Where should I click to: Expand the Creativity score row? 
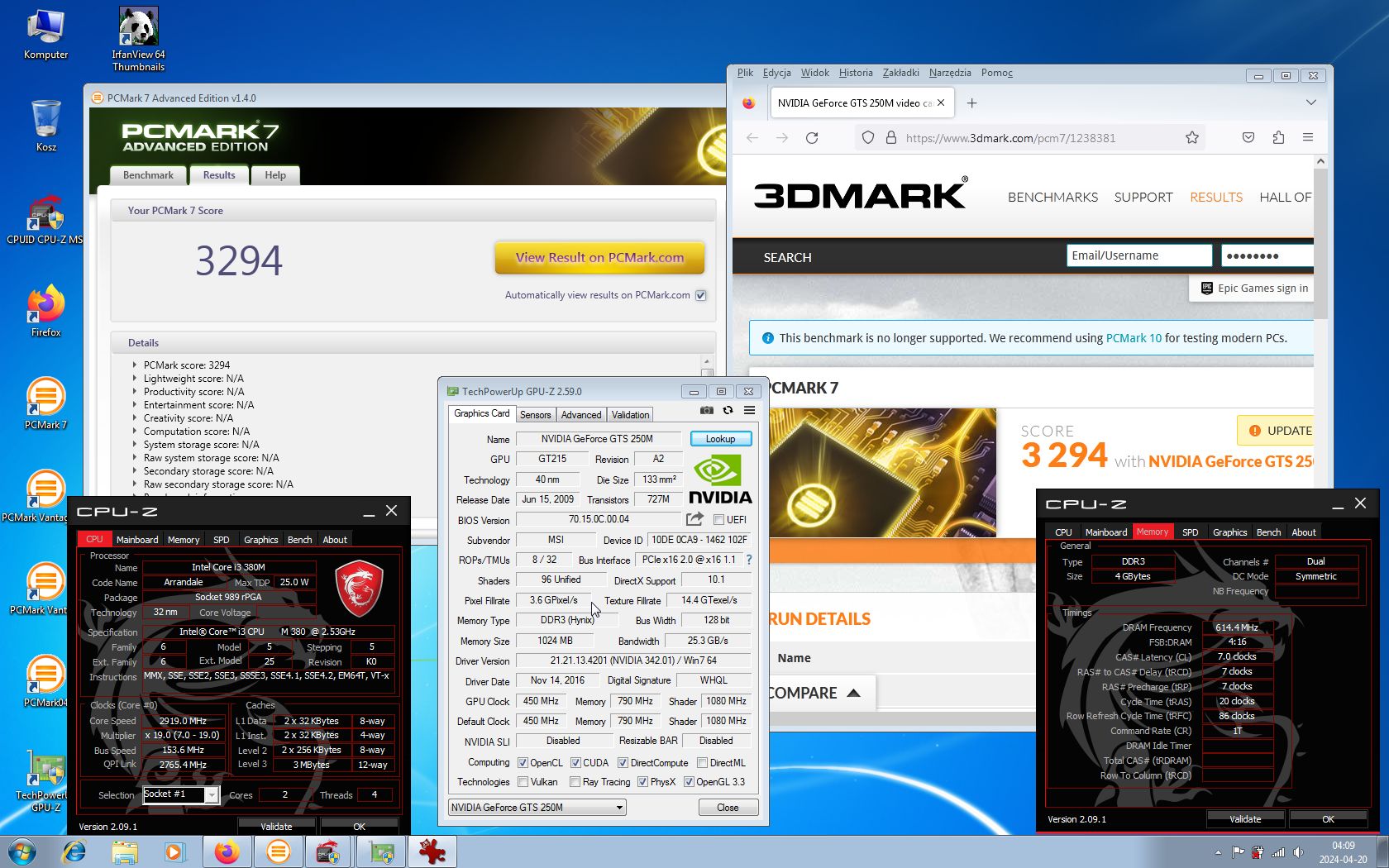(x=135, y=417)
